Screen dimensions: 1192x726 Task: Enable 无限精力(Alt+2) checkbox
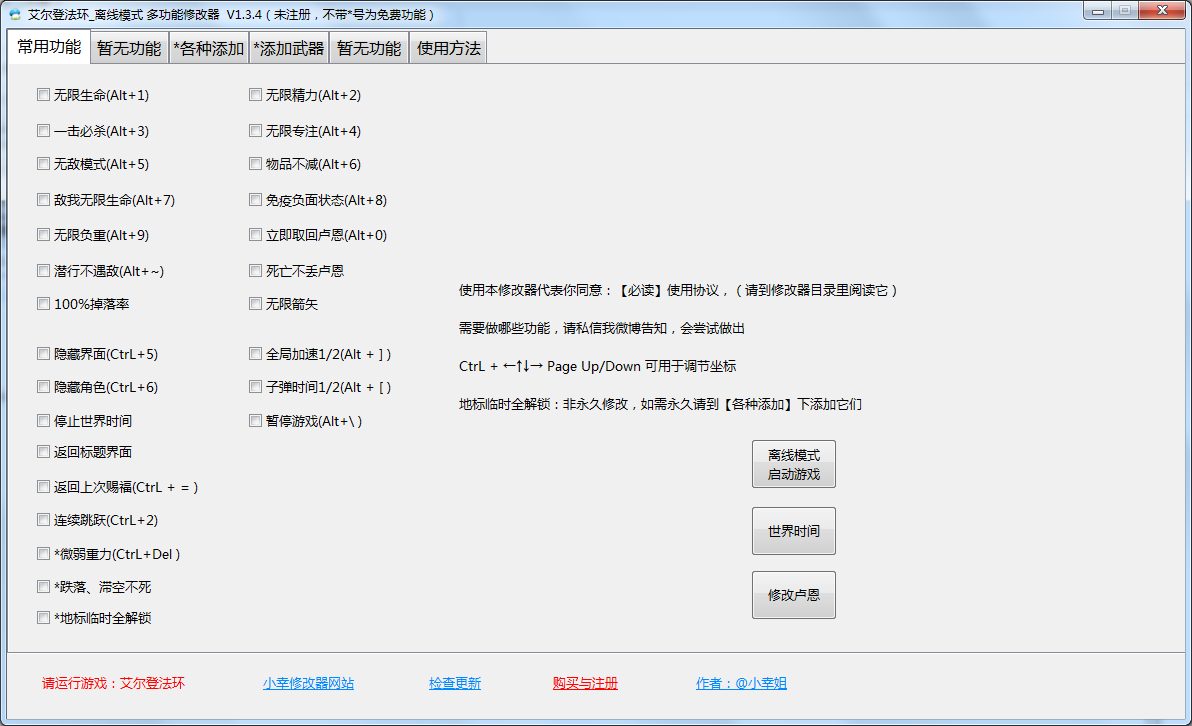pyautogui.click(x=255, y=95)
